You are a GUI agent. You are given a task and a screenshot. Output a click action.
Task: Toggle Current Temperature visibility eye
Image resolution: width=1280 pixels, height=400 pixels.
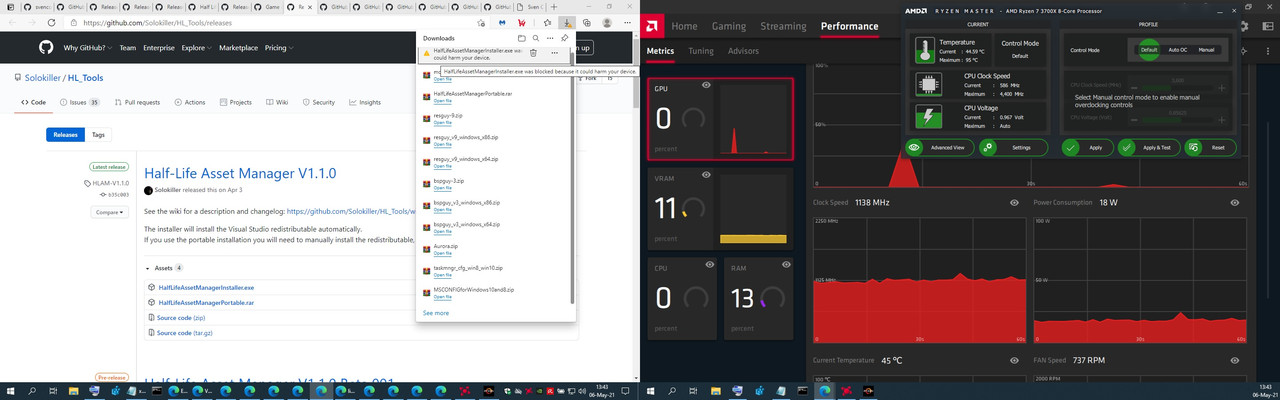coord(1015,360)
